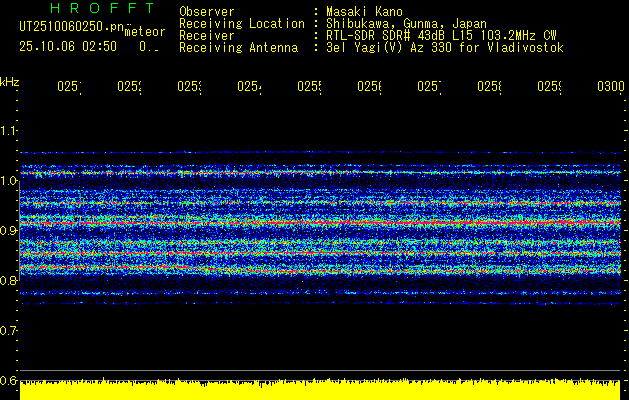629x400 pixels.
Task: Click the 0251 time marker
Action: point(69,86)
